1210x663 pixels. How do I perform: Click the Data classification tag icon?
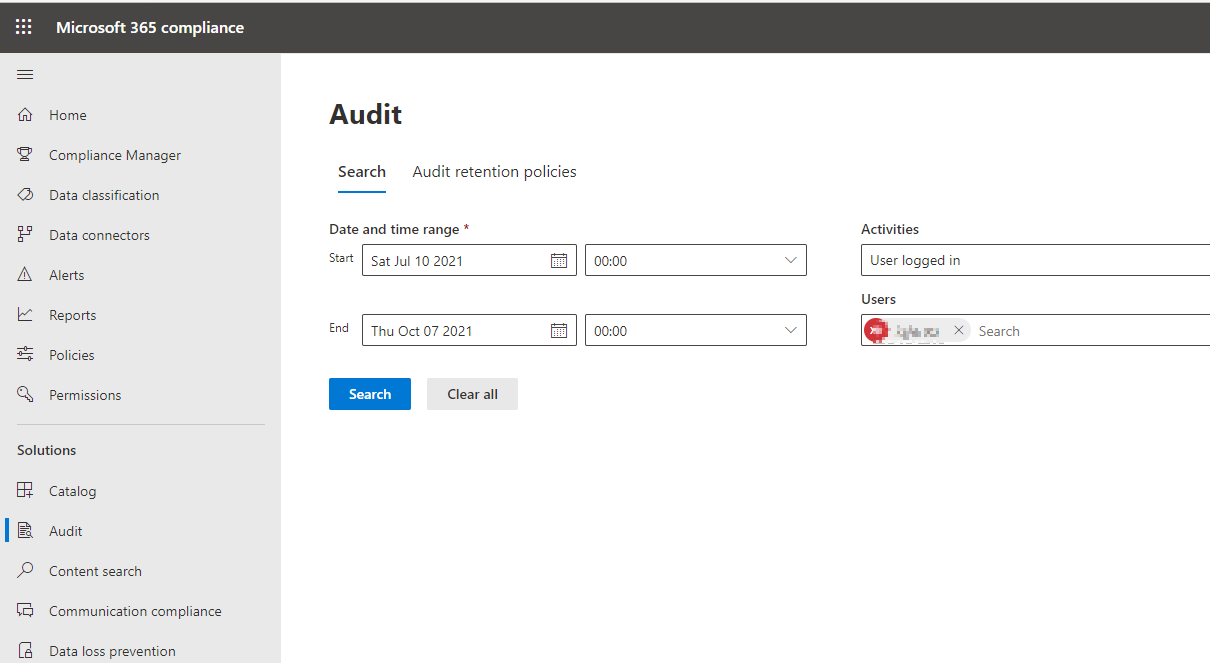pos(26,195)
